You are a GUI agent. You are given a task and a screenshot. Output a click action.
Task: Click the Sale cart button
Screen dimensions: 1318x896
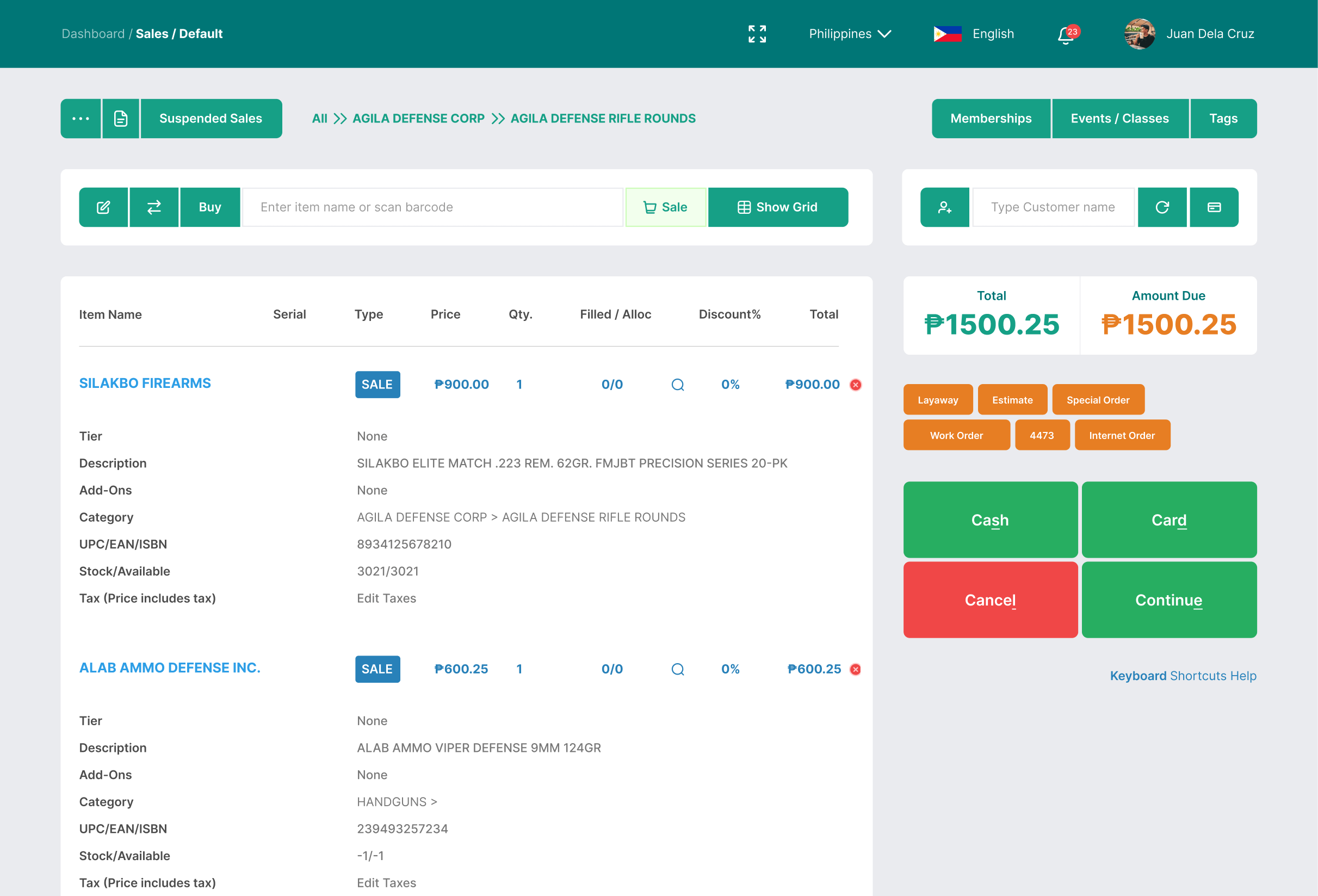point(666,208)
